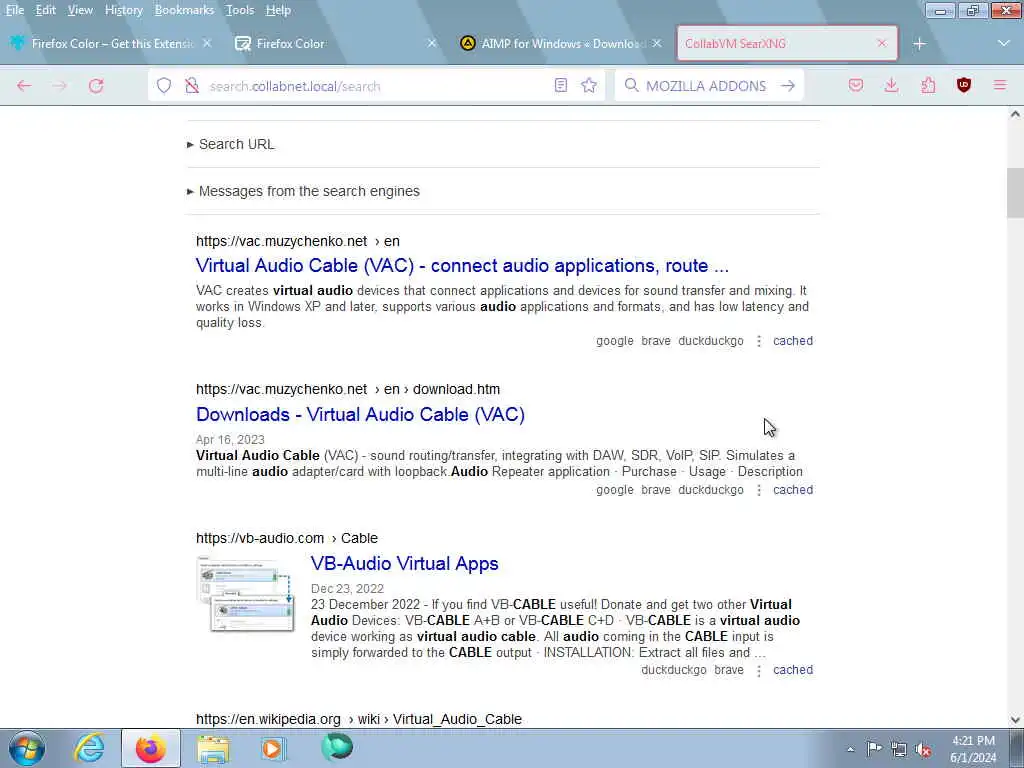Open the Help menu
Screen dimensions: 1024x768
pyautogui.click(x=278, y=10)
